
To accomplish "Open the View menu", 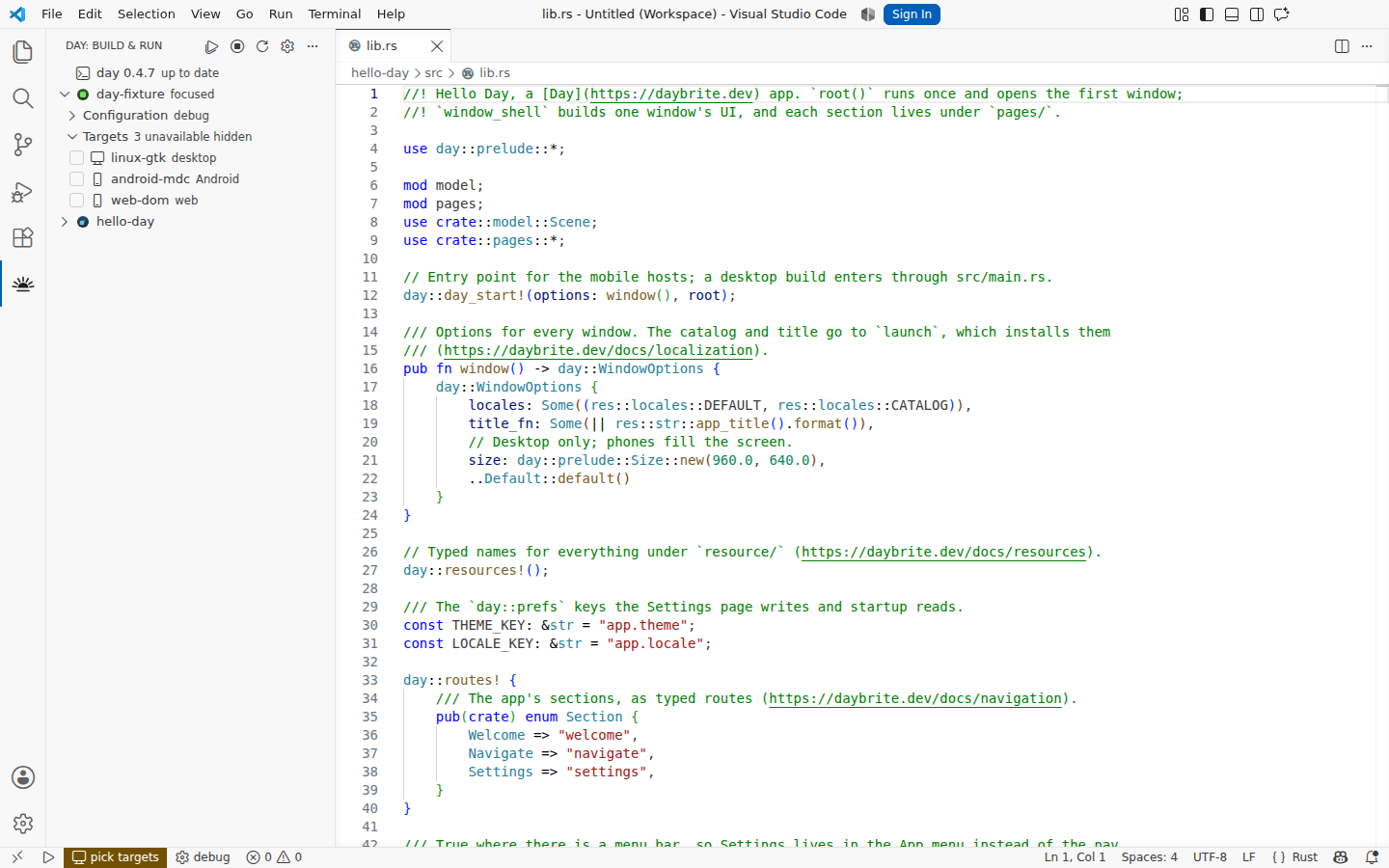I will click(x=205, y=14).
